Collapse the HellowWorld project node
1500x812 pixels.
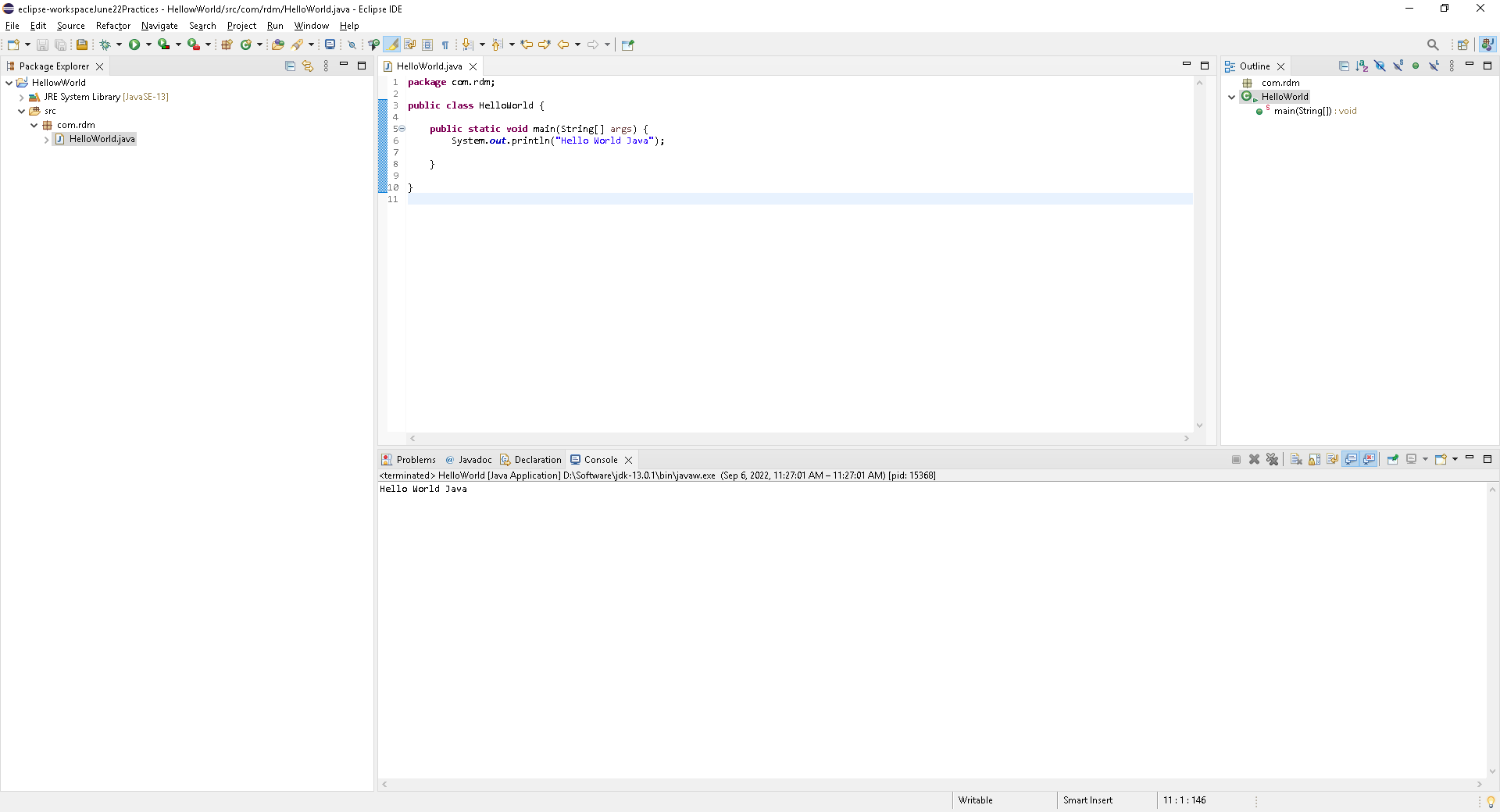(9, 83)
